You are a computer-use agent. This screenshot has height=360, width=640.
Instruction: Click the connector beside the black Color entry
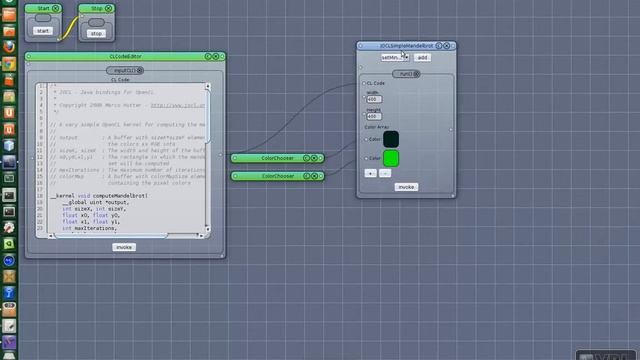coord(366,140)
